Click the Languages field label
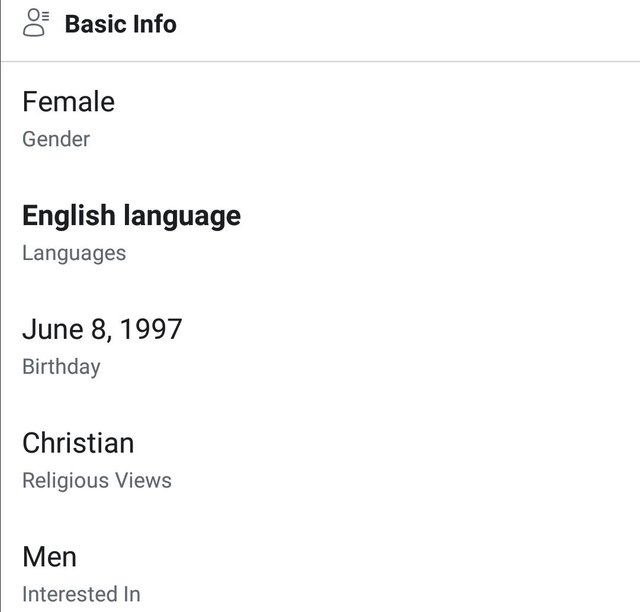This screenshot has width=640, height=612. [x=74, y=253]
